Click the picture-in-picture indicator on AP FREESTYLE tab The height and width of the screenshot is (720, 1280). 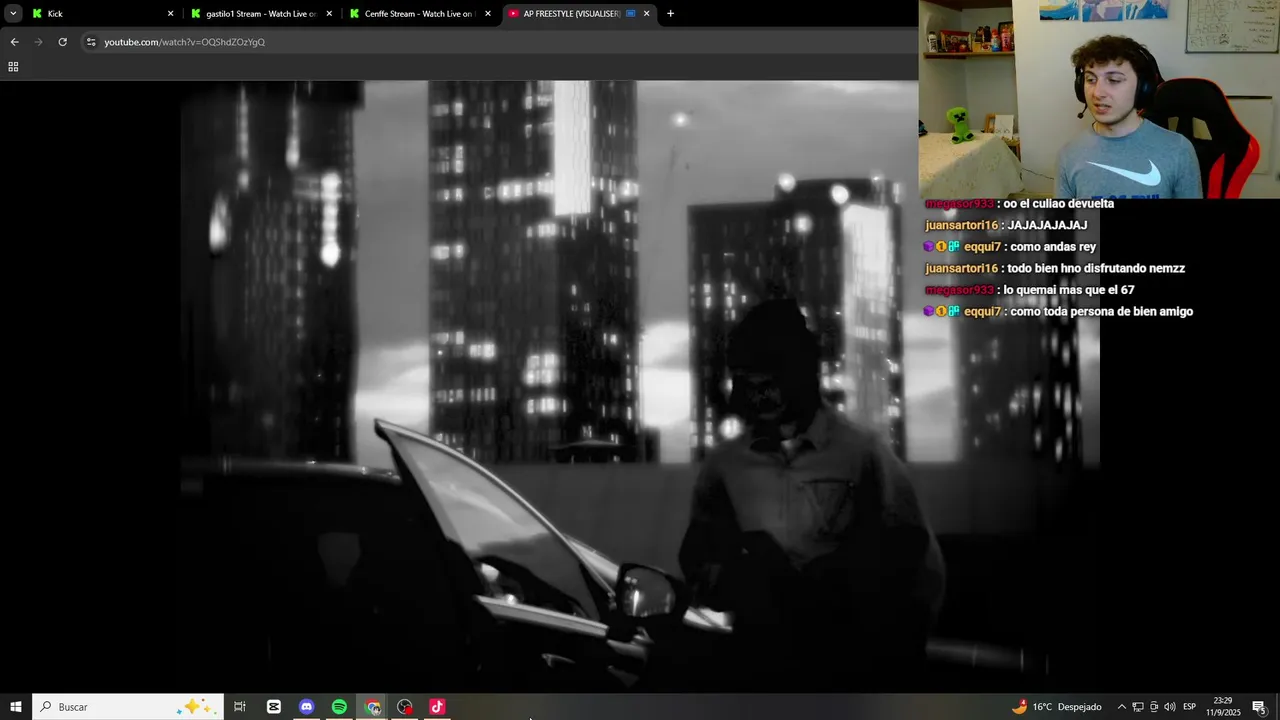pyautogui.click(x=631, y=14)
